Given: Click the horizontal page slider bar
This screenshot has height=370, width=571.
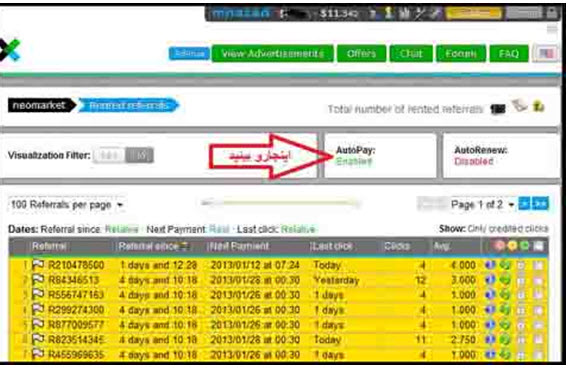Looking at the screenshot, I should (x=281, y=203).
